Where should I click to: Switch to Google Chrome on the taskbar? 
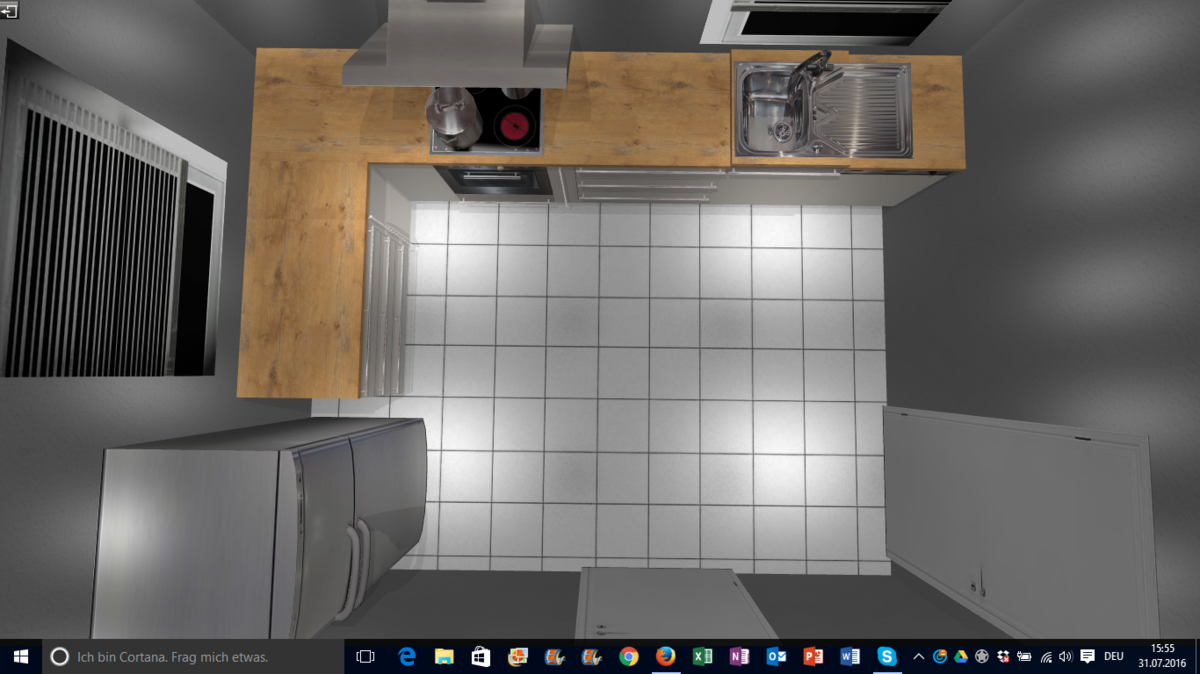[629, 657]
